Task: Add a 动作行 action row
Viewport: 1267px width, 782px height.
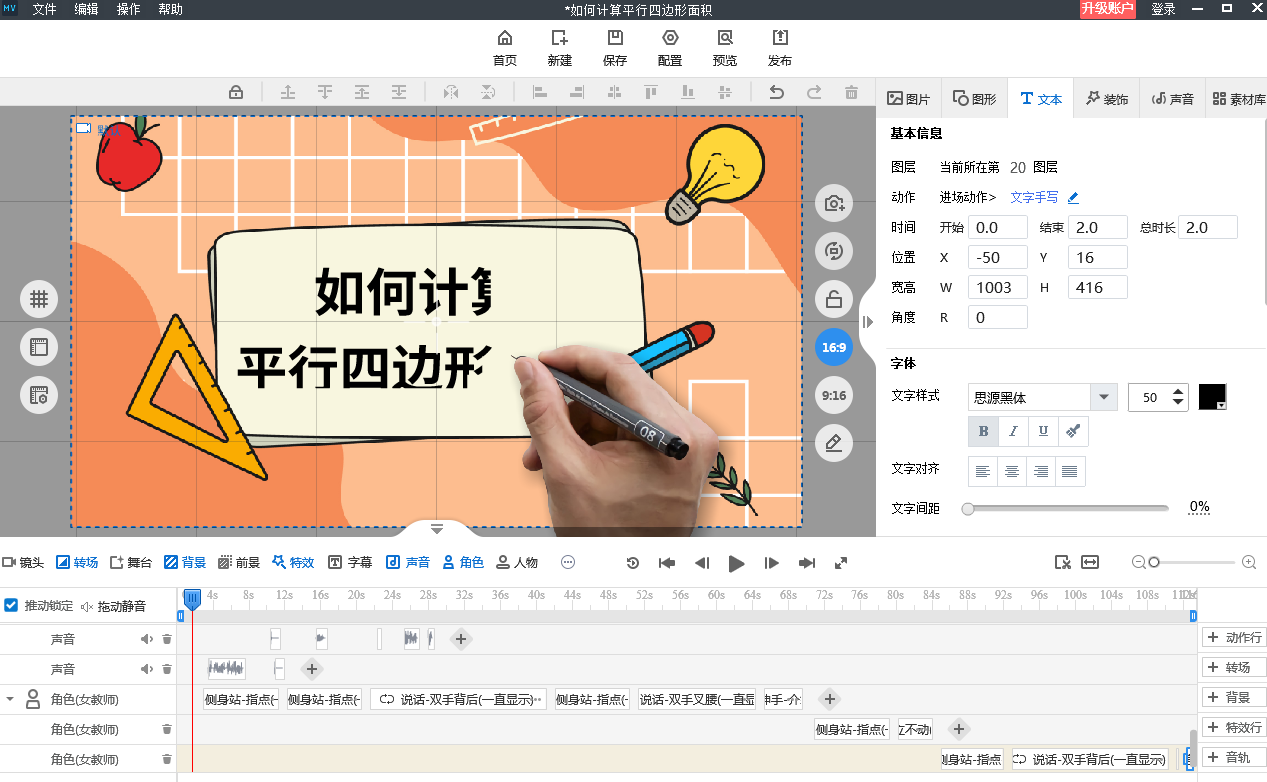Action: [1235, 637]
